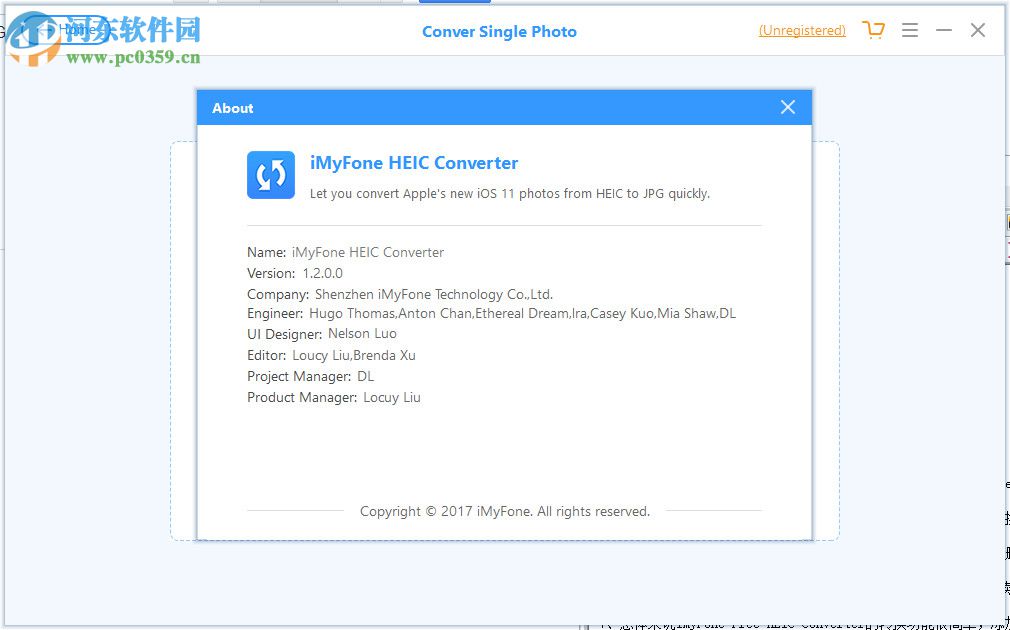Close the About dialog
The image size is (1010, 630).
click(x=787, y=107)
